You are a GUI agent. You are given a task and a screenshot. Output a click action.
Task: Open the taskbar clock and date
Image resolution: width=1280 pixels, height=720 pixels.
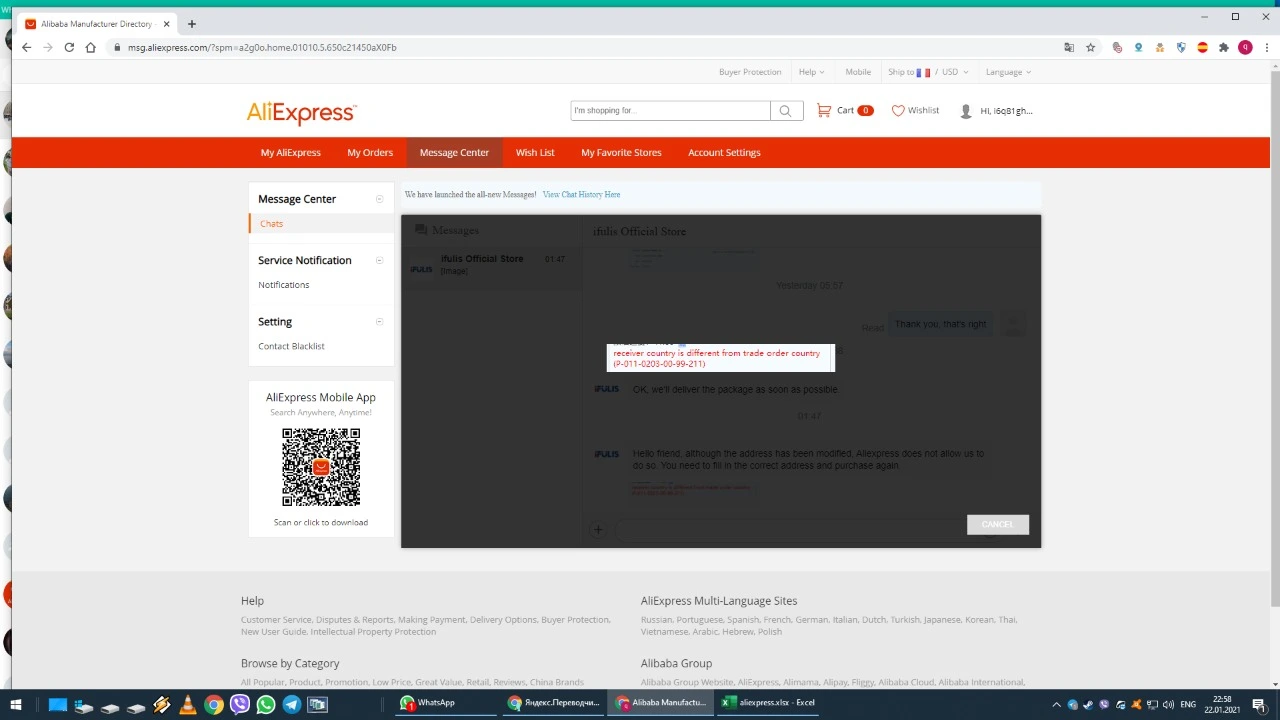1222,705
